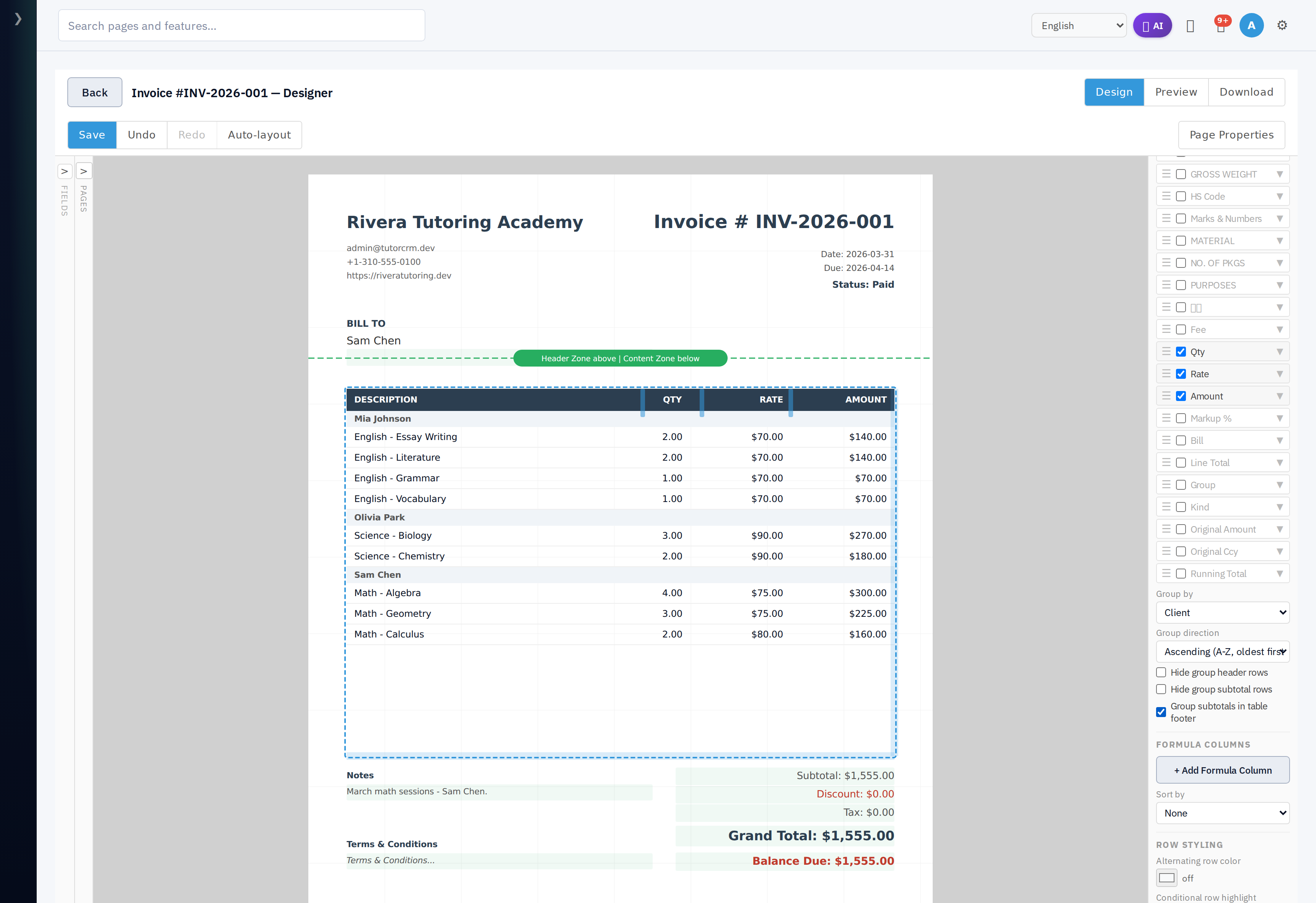Expand the Amount column options arrow
The height and width of the screenshot is (903, 1316).
tap(1280, 396)
